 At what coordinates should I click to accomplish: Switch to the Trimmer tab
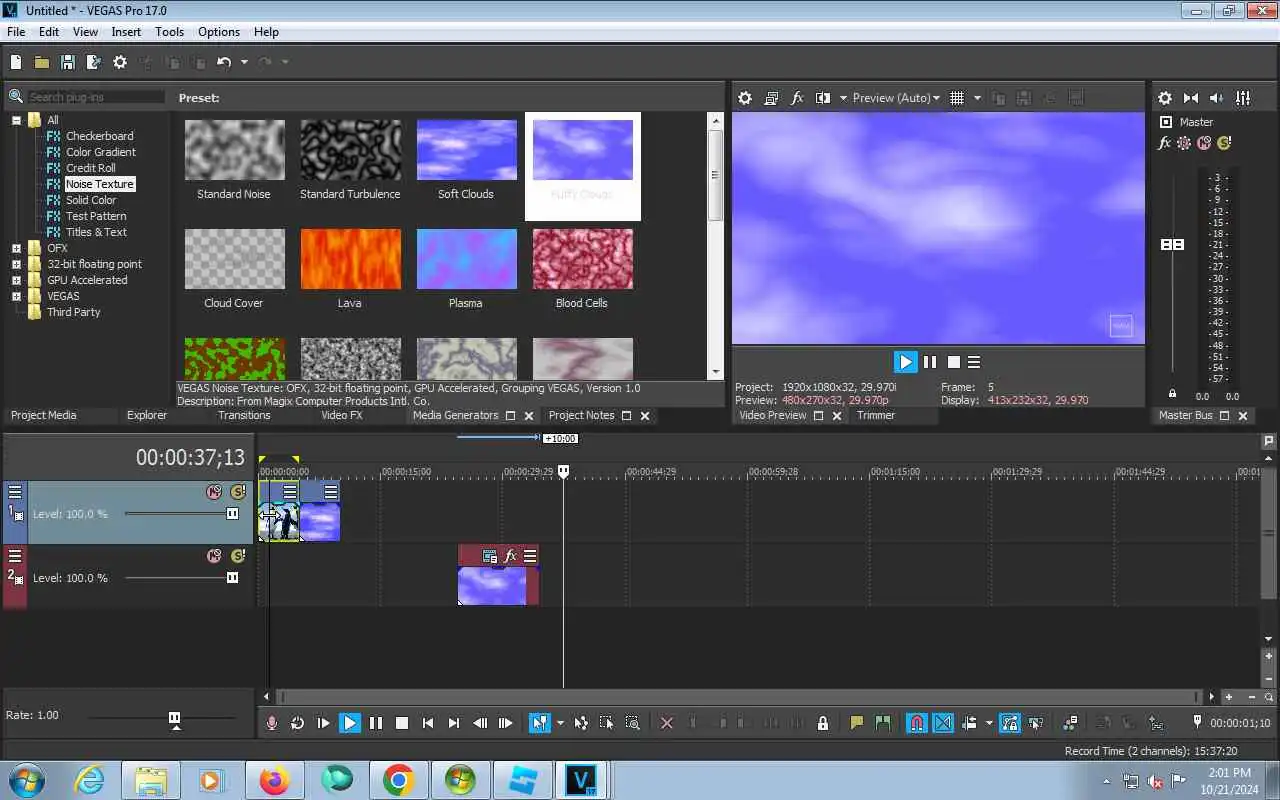click(876, 415)
